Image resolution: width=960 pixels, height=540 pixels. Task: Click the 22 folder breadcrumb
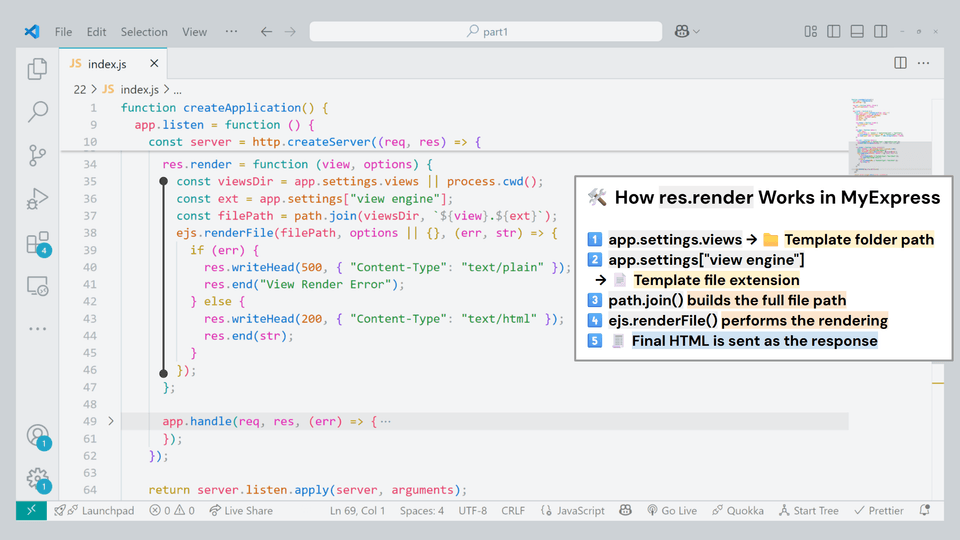point(80,89)
